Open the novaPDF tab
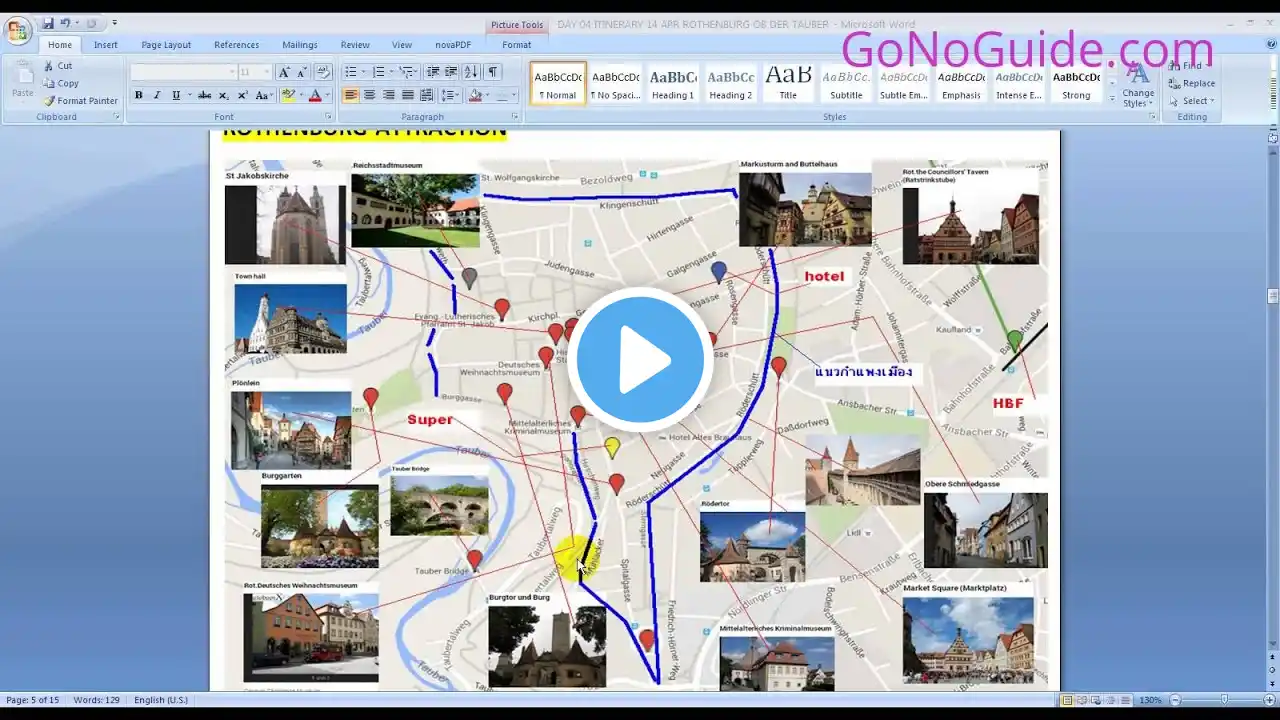Screen dimensions: 1280x720 [x=453, y=45]
